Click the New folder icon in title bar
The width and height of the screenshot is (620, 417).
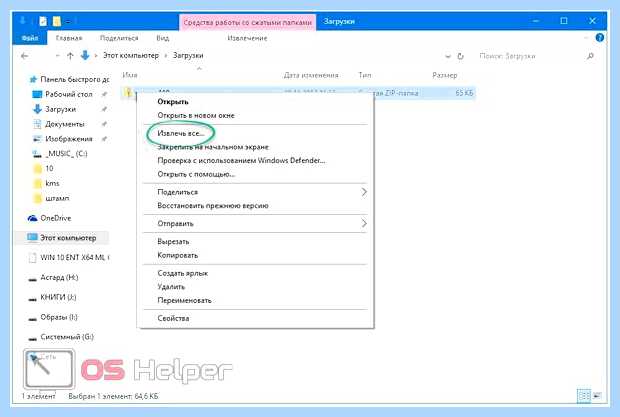57,21
